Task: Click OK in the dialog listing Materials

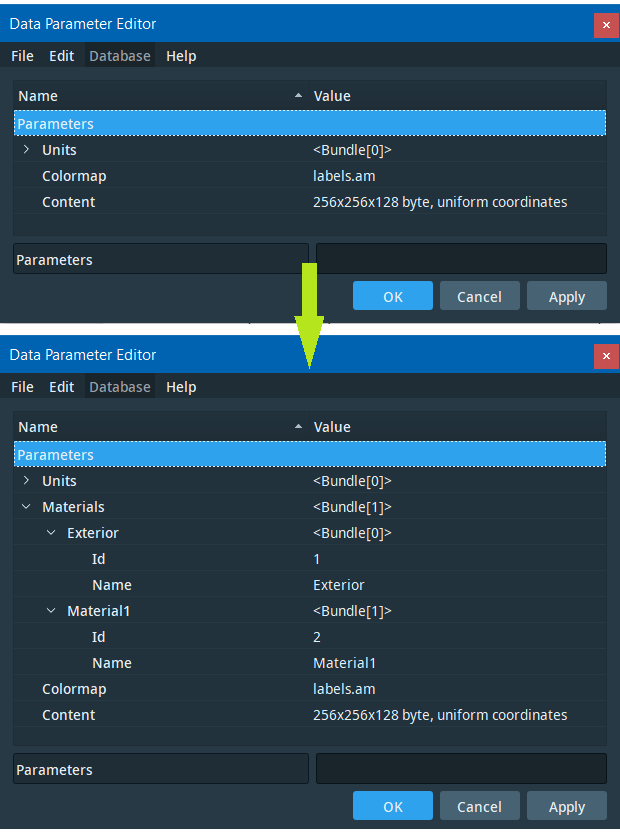Action: [x=392, y=806]
